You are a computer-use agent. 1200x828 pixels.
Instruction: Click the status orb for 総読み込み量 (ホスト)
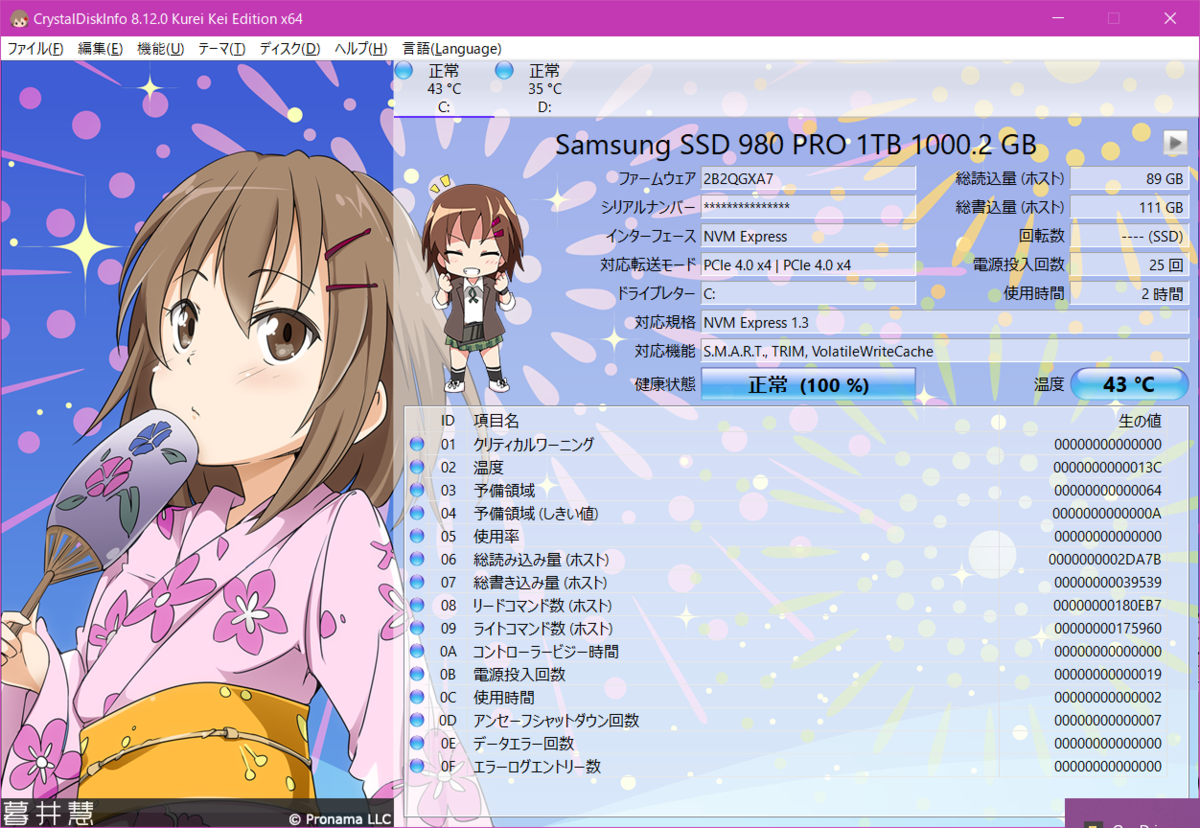[x=417, y=559]
